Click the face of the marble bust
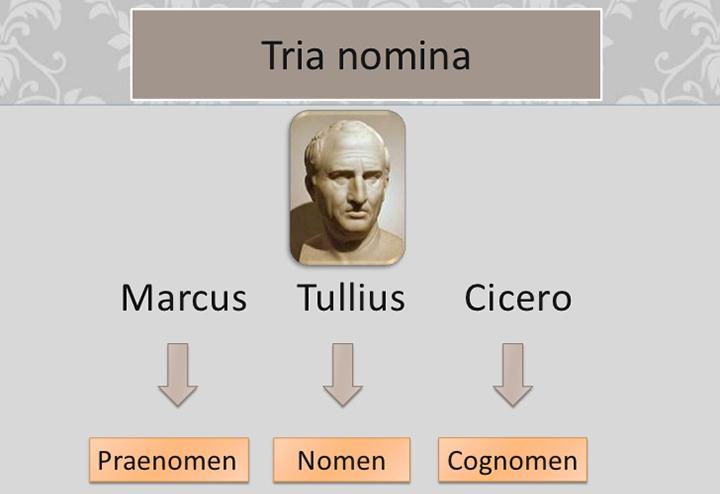720x494 pixels. click(x=347, y=175)
